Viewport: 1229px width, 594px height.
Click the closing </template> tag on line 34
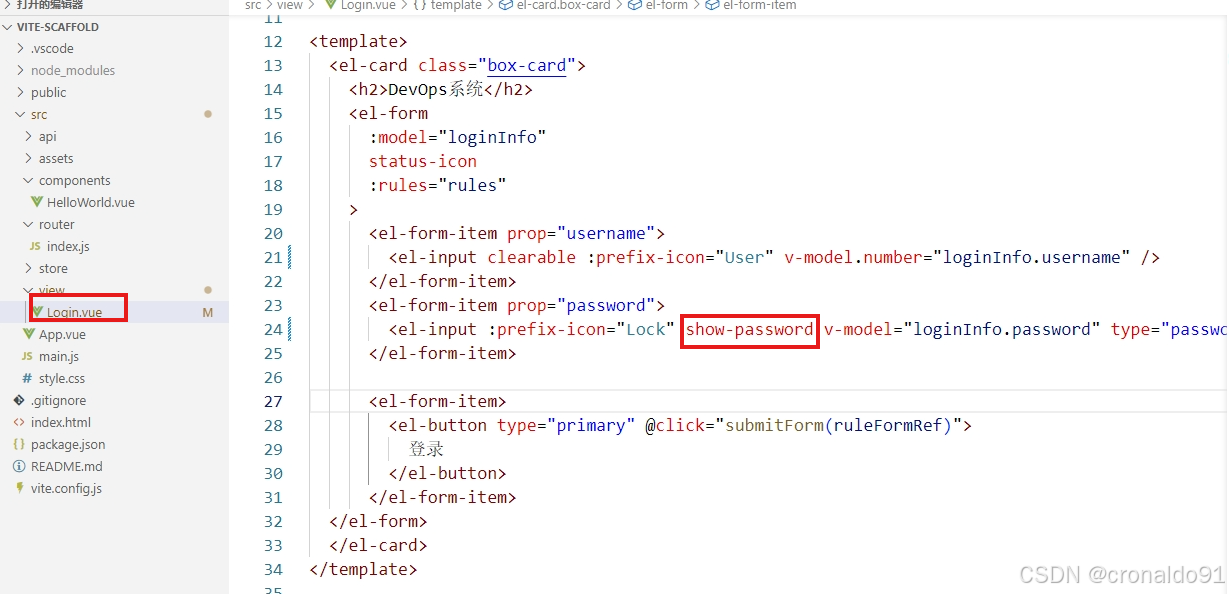pyautogui.click(x=363, y=569)
